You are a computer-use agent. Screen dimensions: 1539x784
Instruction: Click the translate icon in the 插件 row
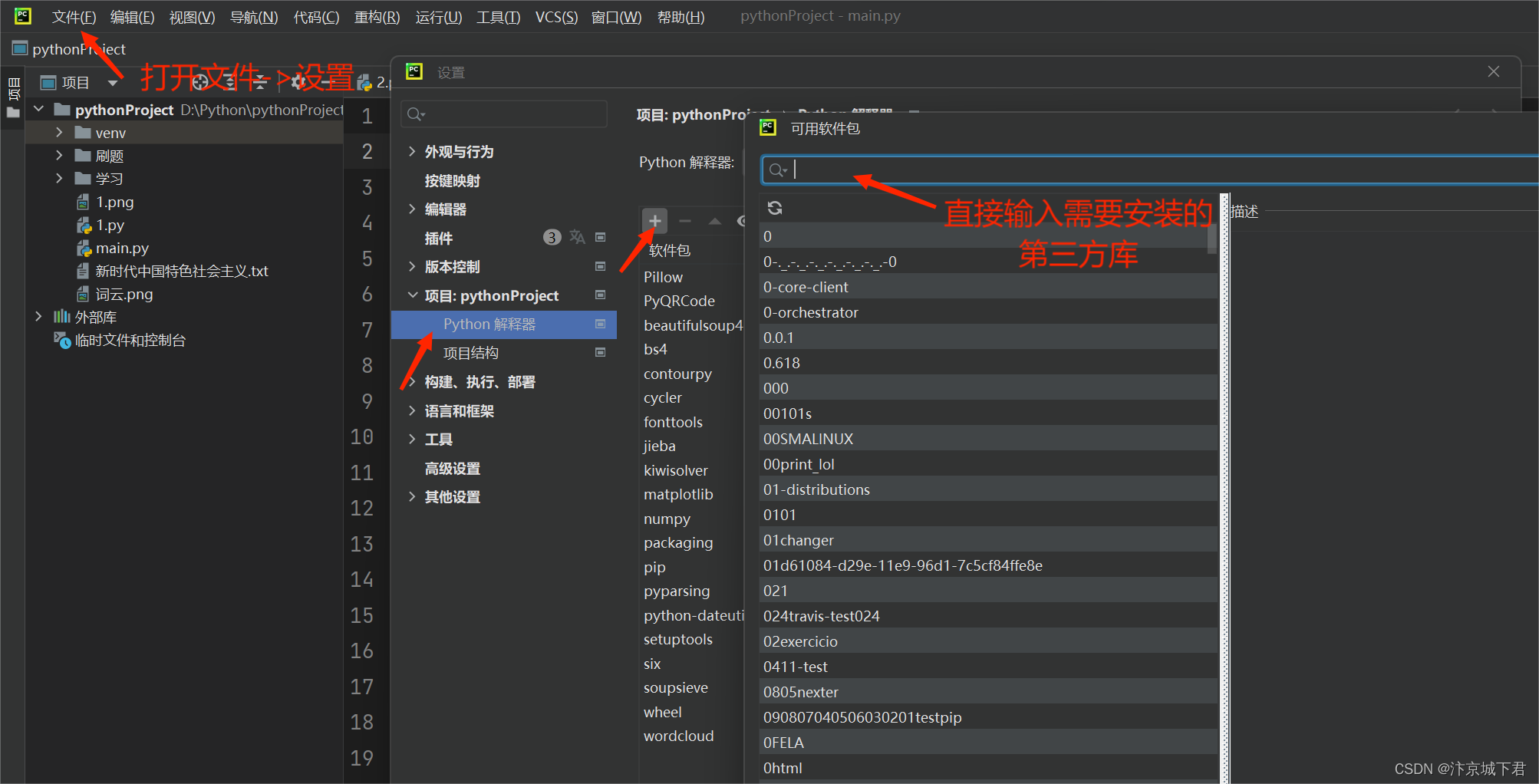click(x=577, y=238)
